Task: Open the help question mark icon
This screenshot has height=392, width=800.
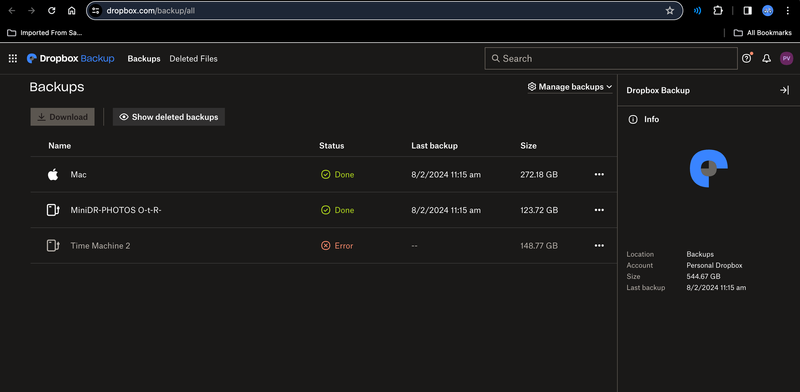Action: coord(746,59)
